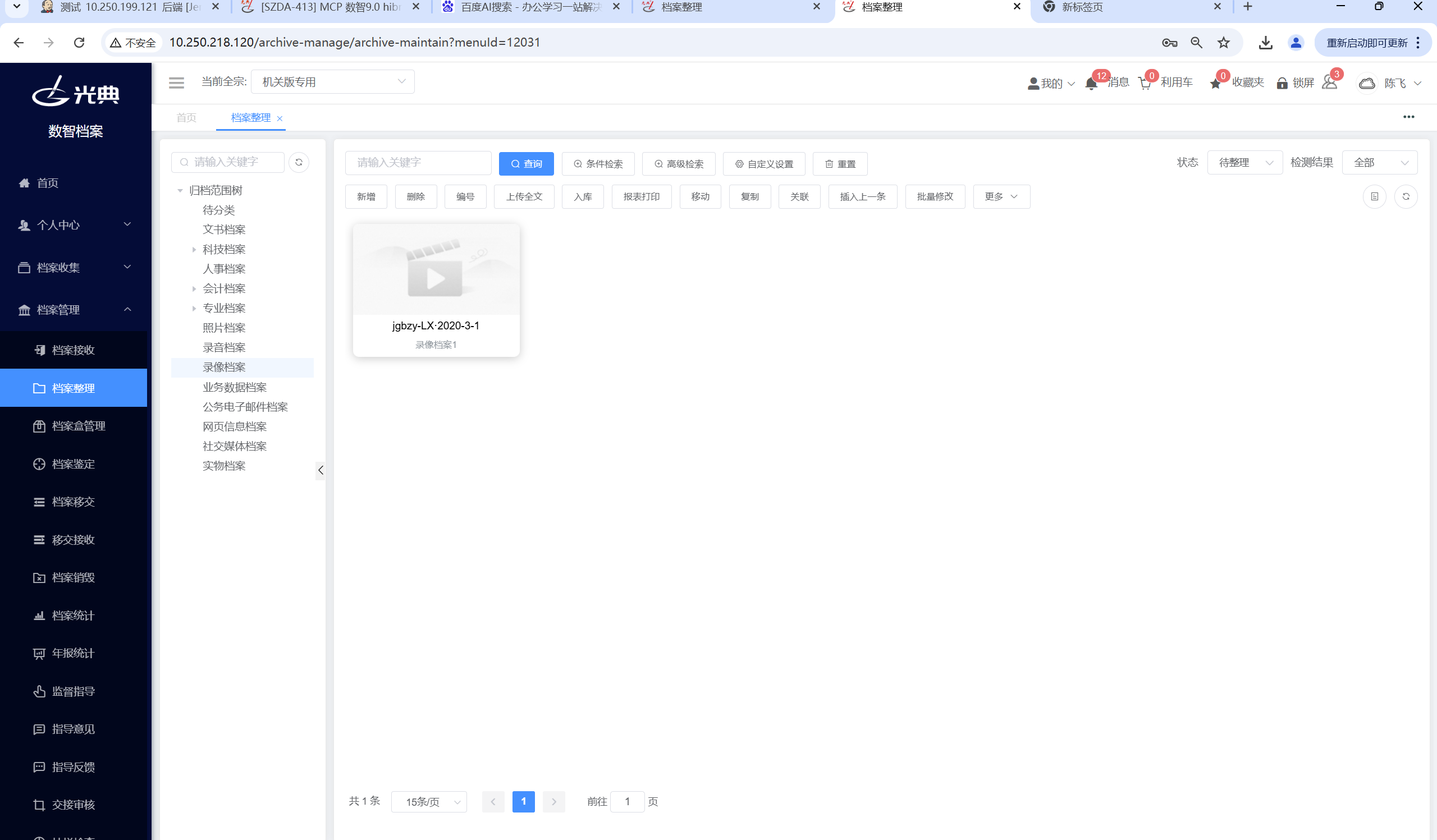Open the 我的 user dropdown

(x=1051, y=83)
